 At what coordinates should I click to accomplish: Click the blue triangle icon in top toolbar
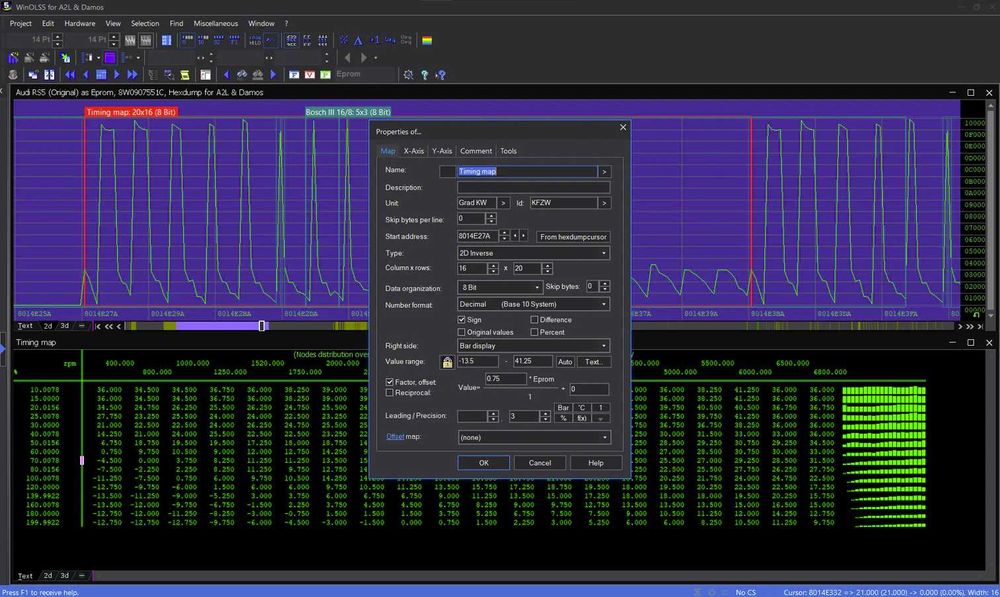coord(358,40)
